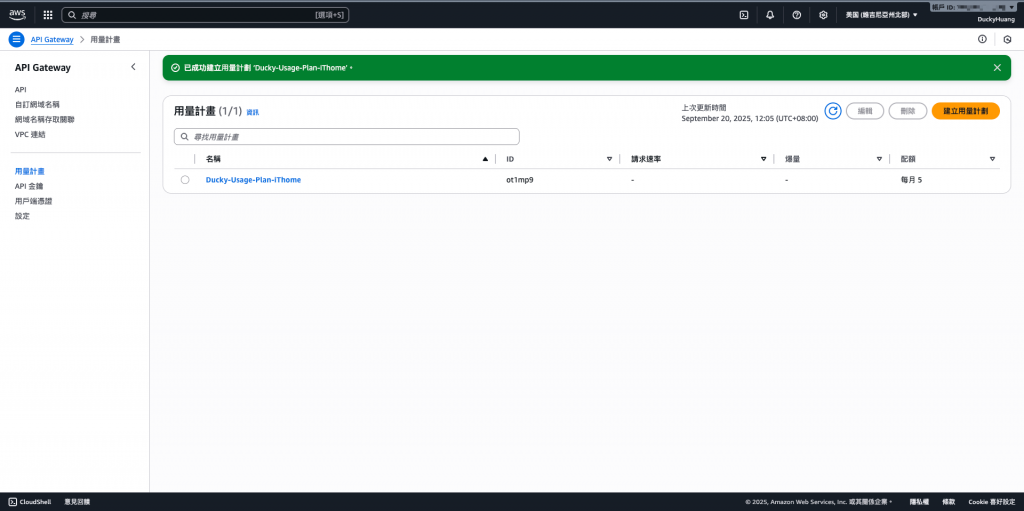Click the 刪除 button

click(x=908, y=111)
